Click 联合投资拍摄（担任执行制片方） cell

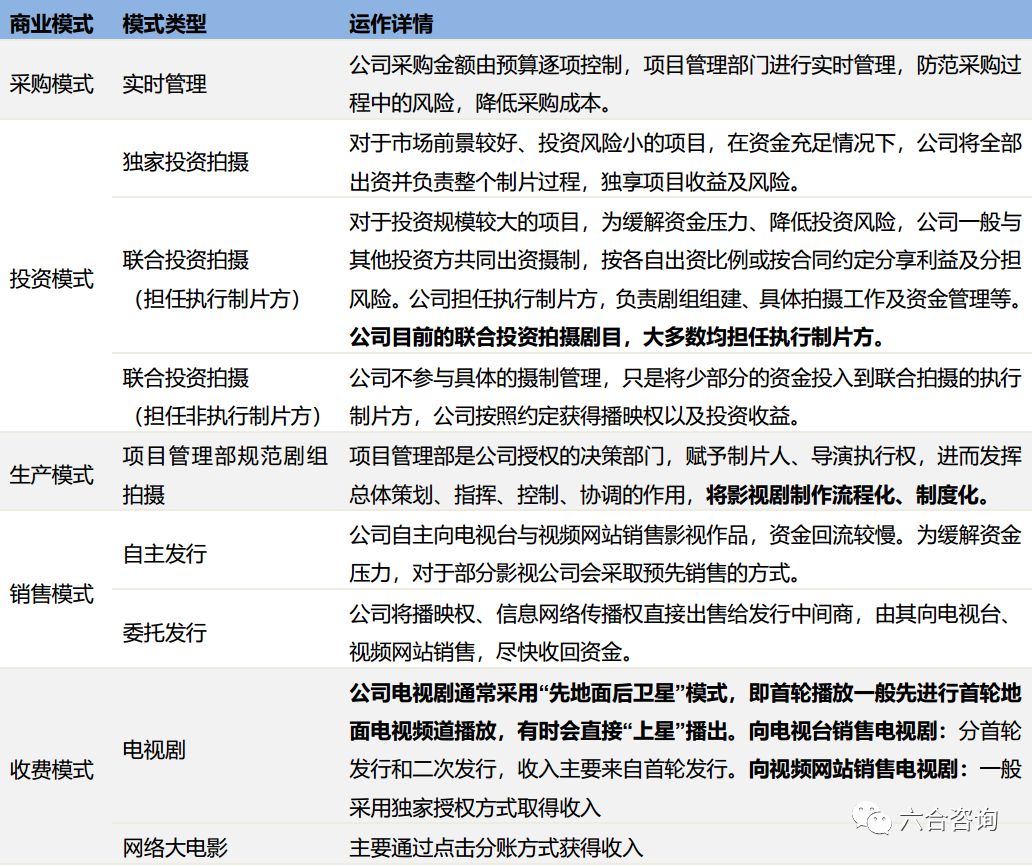click(212, 279)
